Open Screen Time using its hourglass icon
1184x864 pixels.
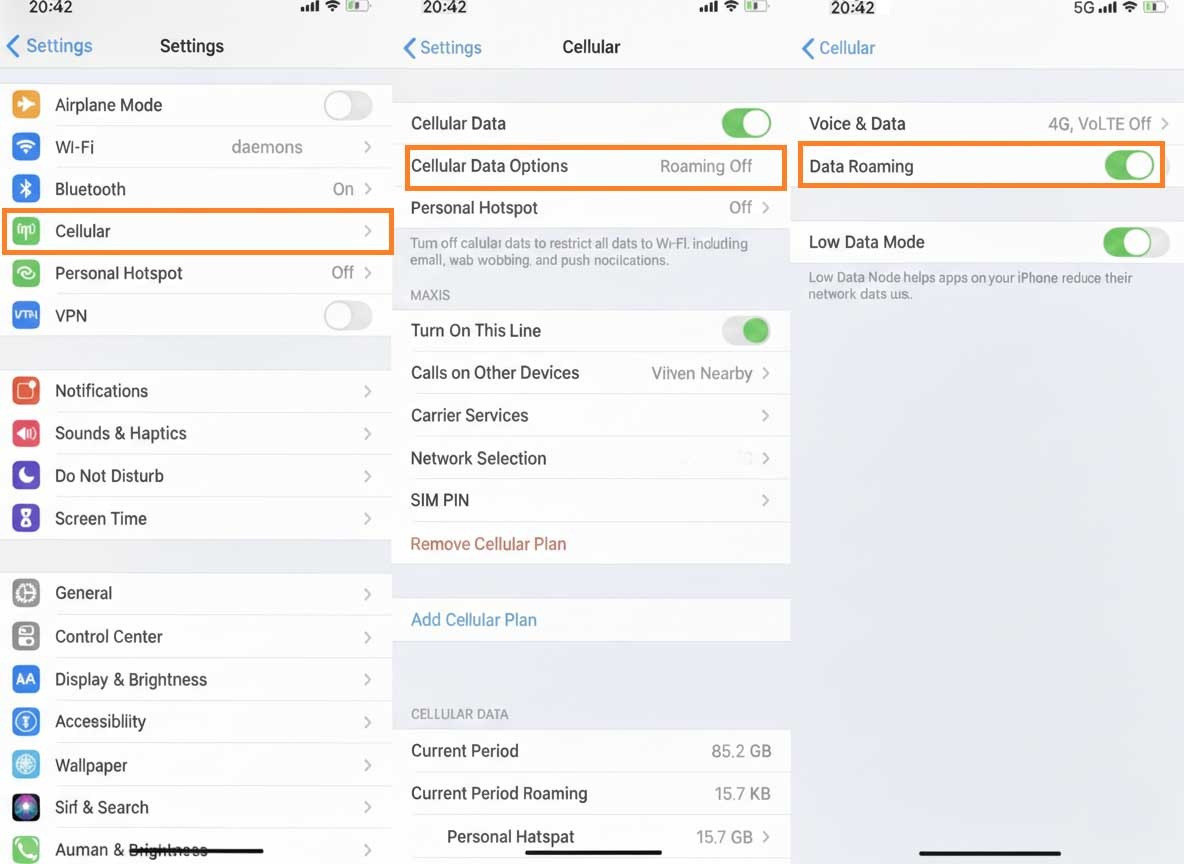25,518
